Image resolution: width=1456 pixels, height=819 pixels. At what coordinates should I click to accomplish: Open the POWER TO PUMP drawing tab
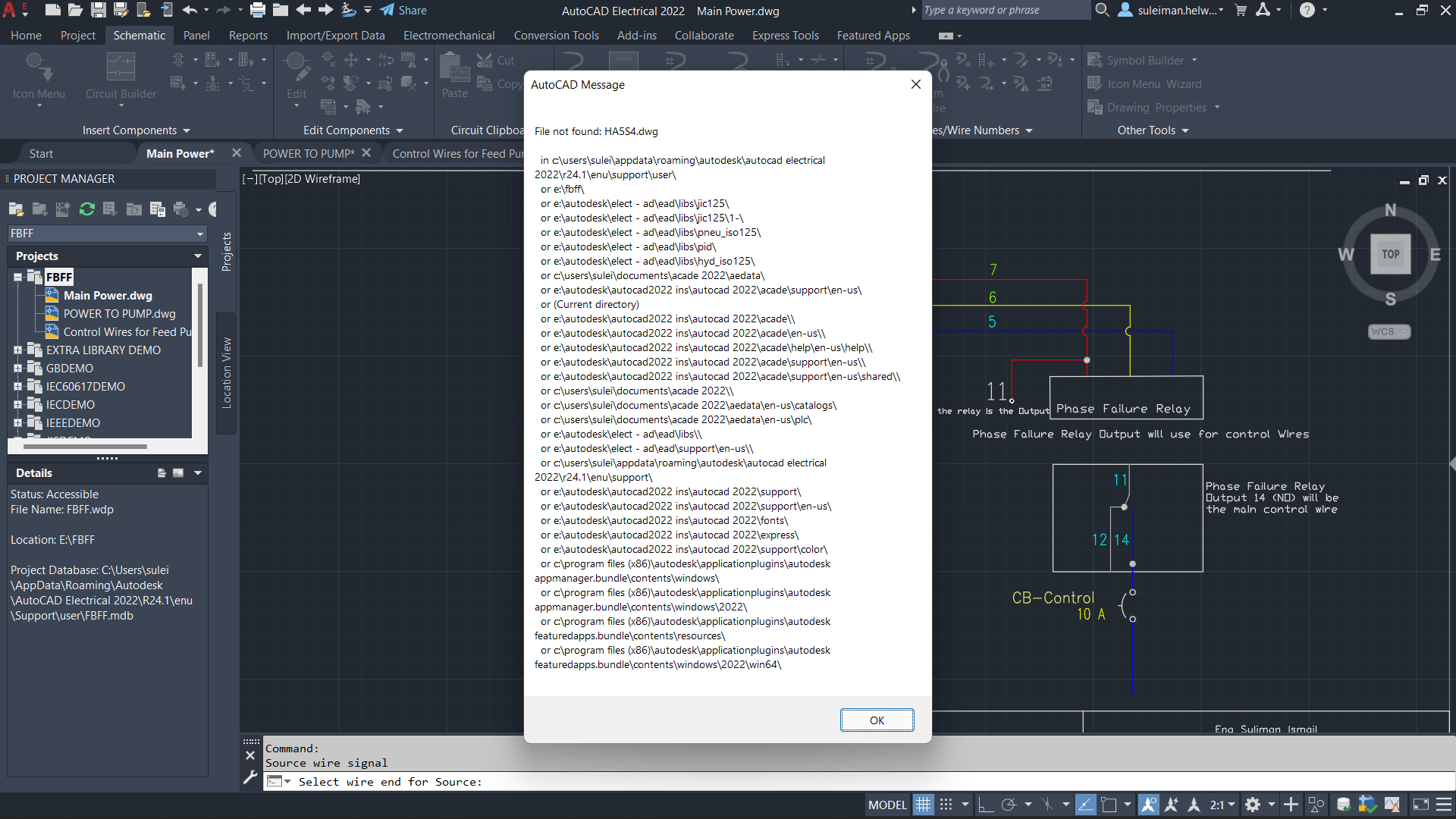(309, 153)
